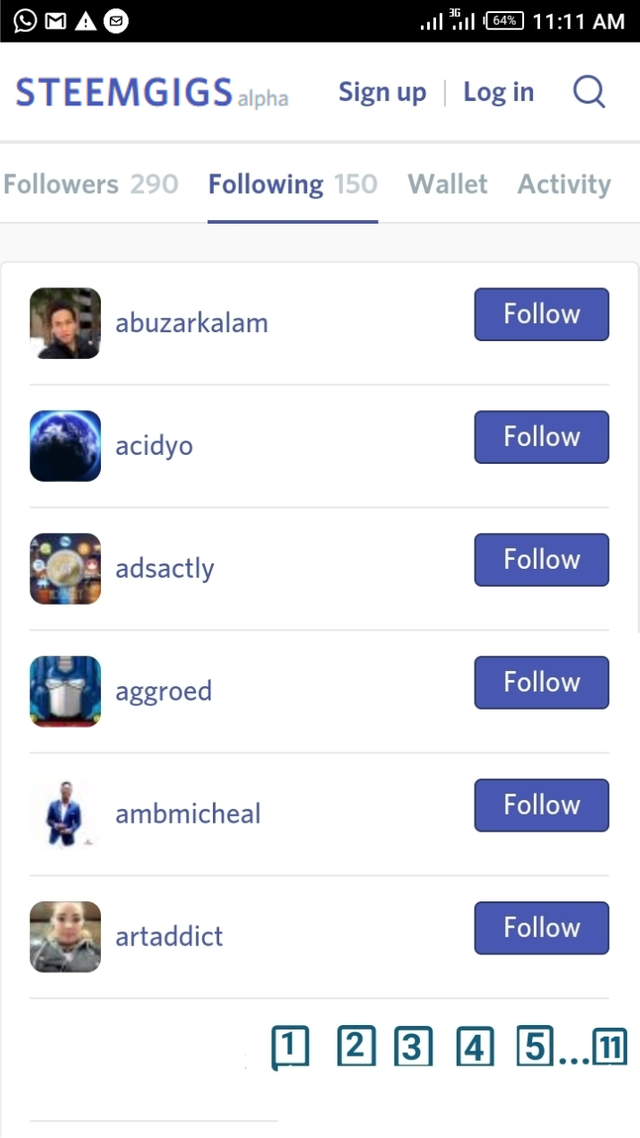Jump to last page 11
The height and width of the screenshot is (1138, 640).
point(610,1047)
